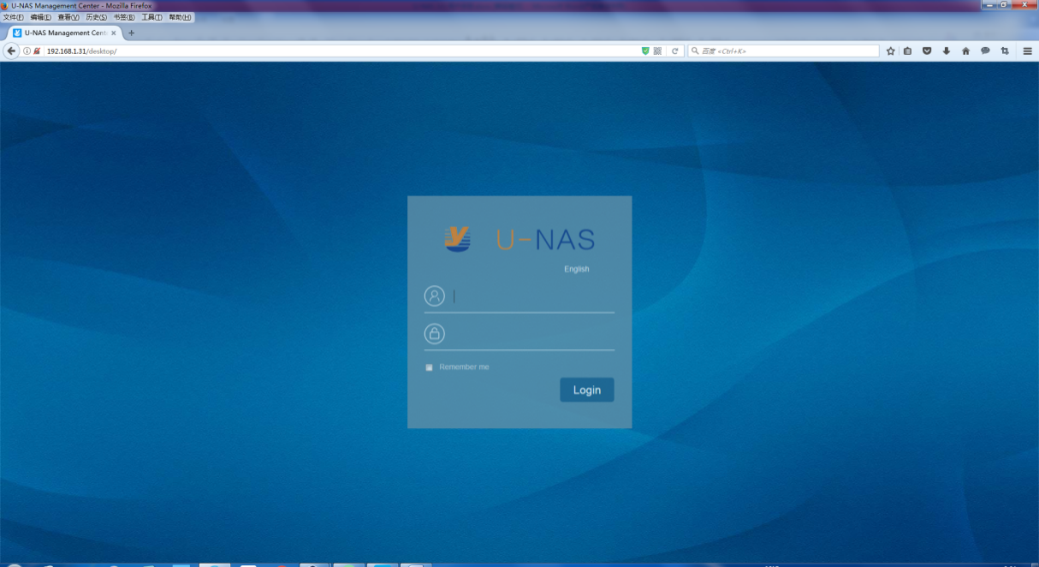Open the 书签 (Bookmarks) menu
This screenshot has height=567, width=1039.
124,17
